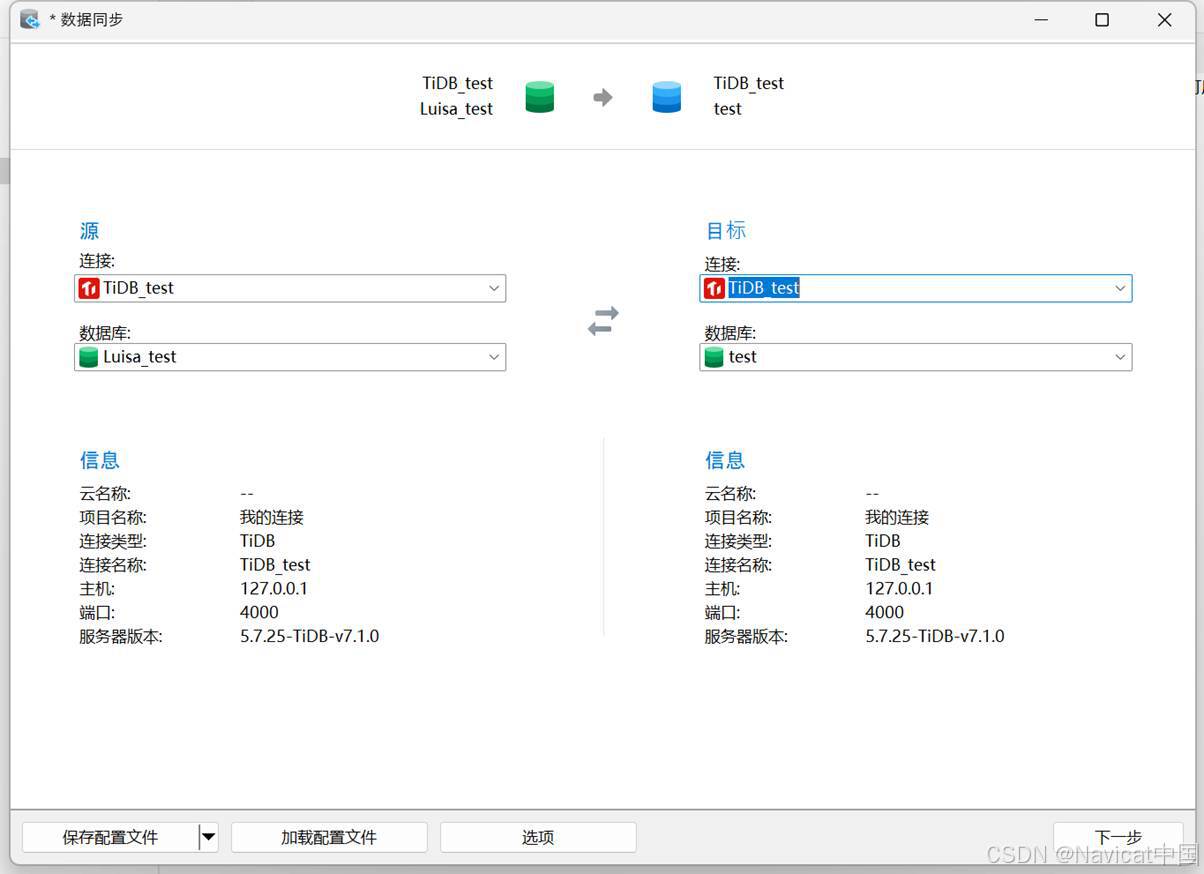Click source 服务器版本 label

(121, 636)
